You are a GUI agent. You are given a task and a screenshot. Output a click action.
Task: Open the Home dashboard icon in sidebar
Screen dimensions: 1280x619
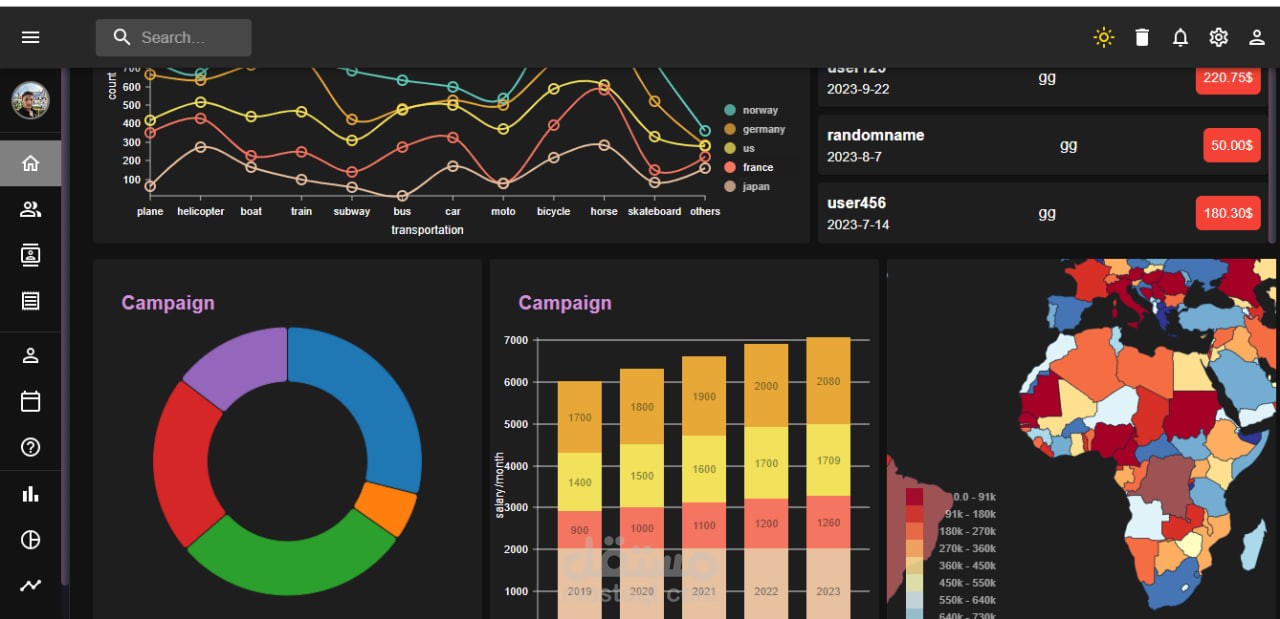point(30,163)
